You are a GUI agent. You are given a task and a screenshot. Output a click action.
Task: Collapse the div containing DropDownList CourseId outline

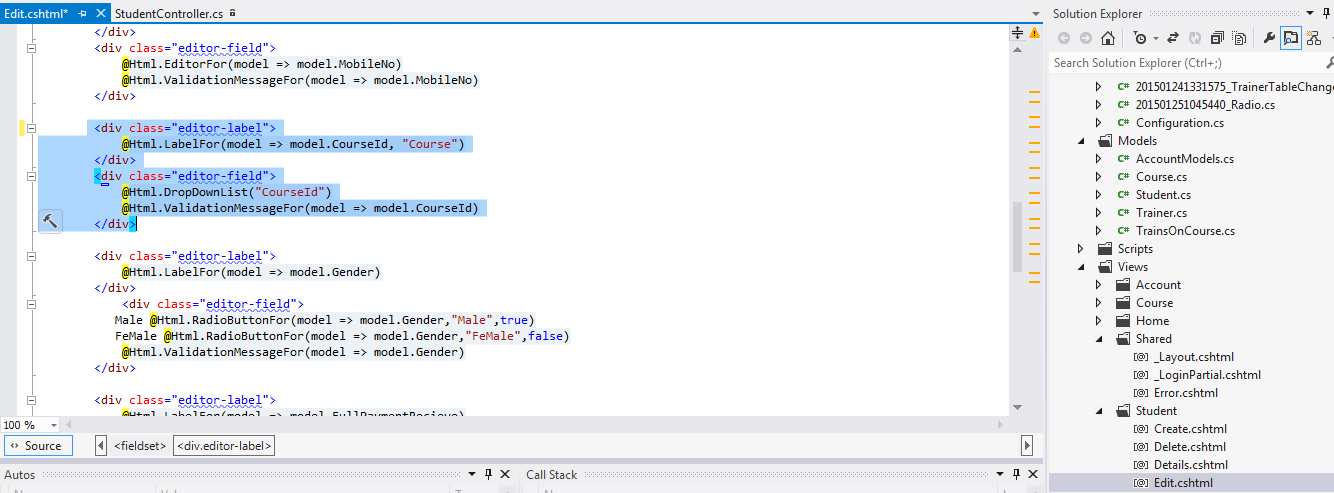[x=31, y=176]
